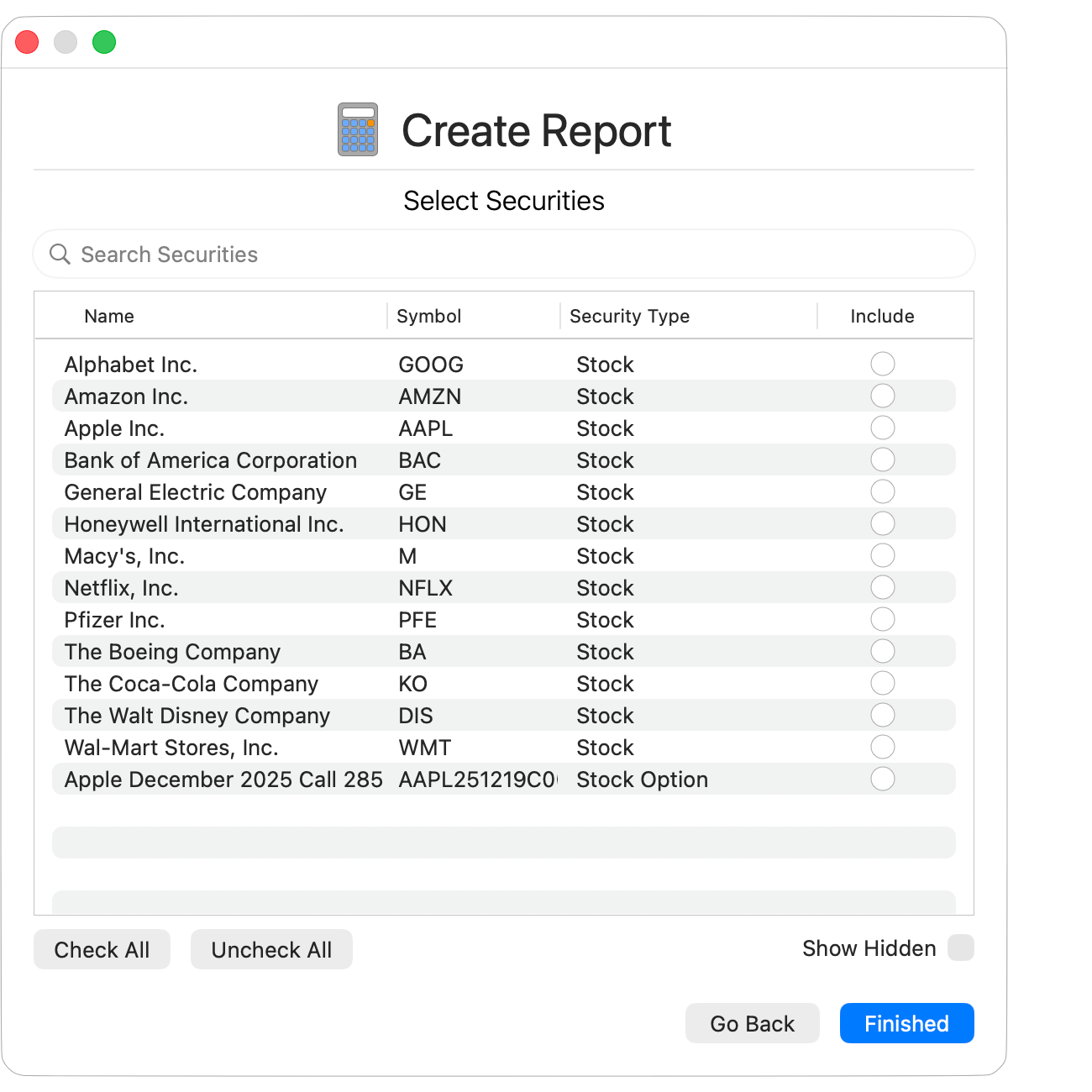This screenshot has height=1092, width=1092.
Task: Click Go Back
Action: point(752,1023)
